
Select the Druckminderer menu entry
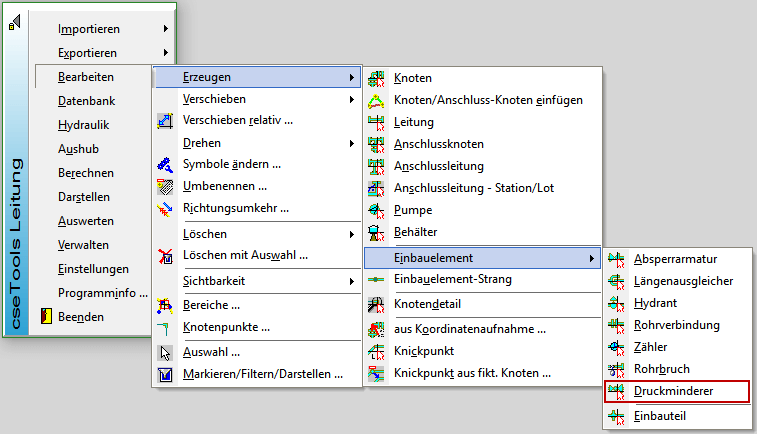click(x=675, y=392)
